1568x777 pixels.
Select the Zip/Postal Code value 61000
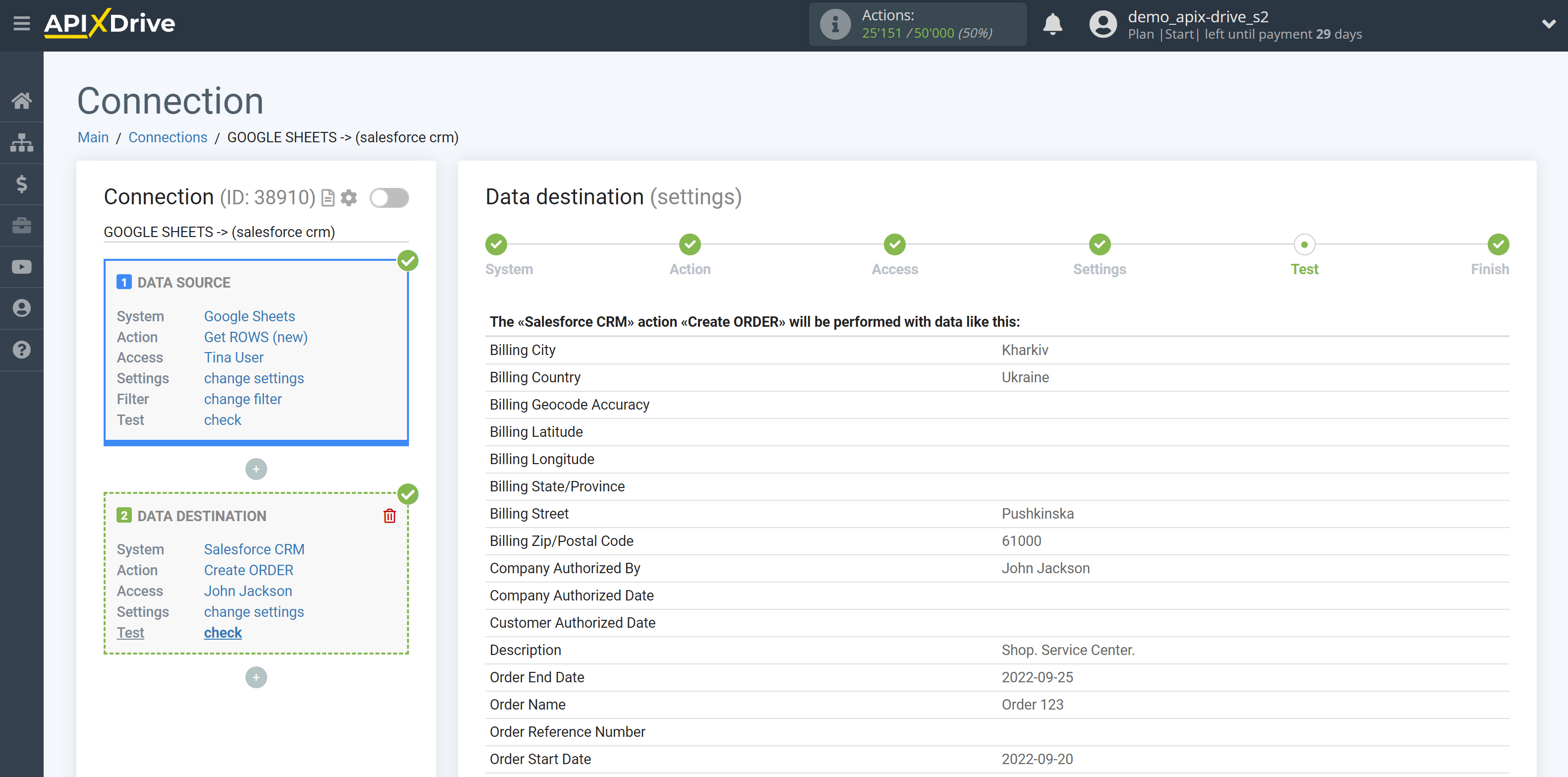click(x=1021, y=541)
